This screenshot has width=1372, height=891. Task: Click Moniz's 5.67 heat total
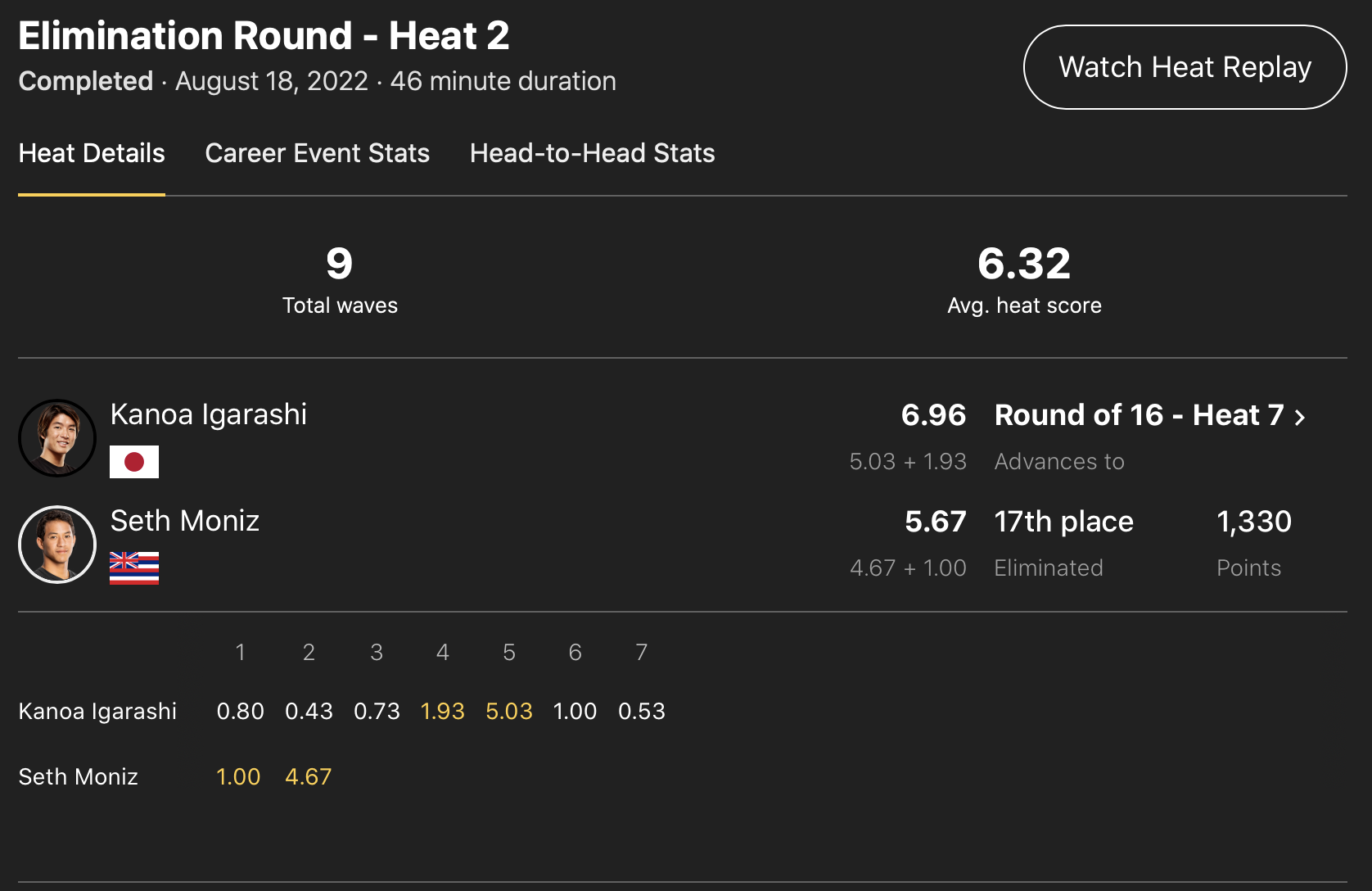coord(935,522)
